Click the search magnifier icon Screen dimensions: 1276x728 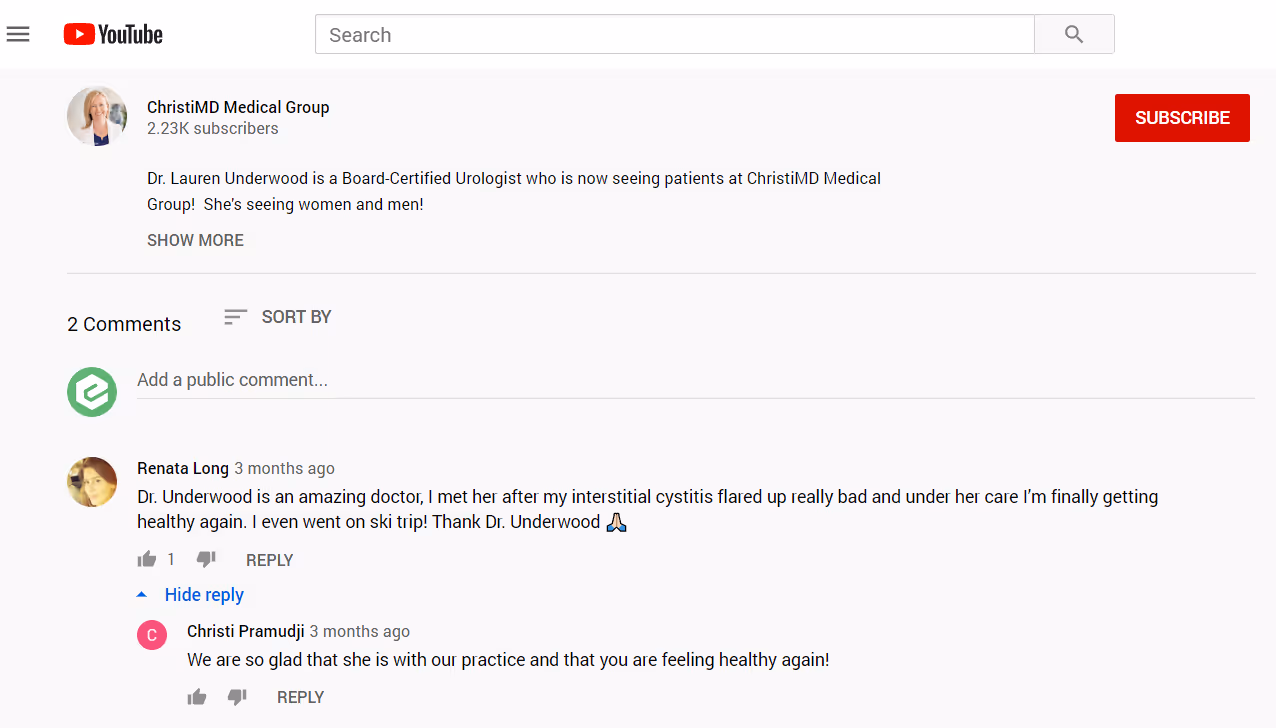point(1074,33)
